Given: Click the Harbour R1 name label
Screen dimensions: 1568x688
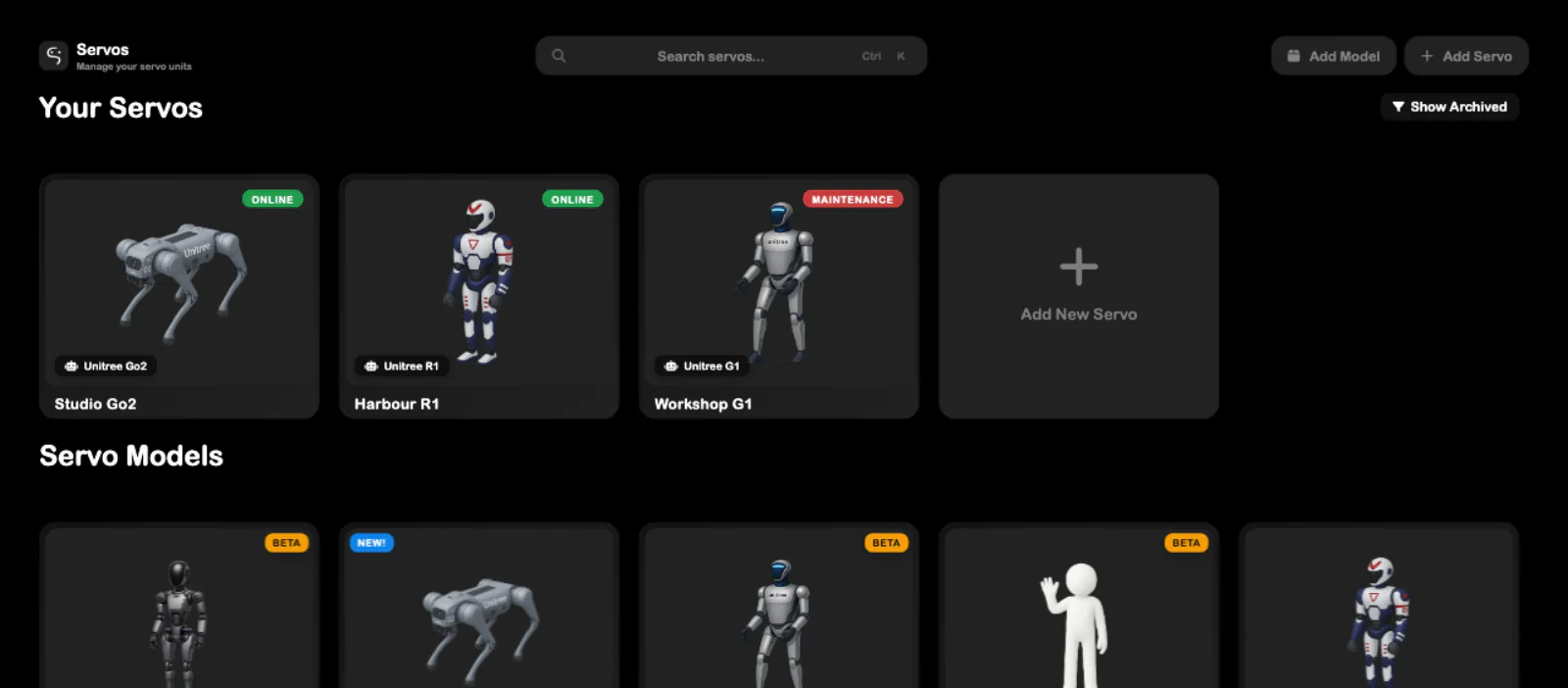Looking at the screenshot, I should coord(397,404).
